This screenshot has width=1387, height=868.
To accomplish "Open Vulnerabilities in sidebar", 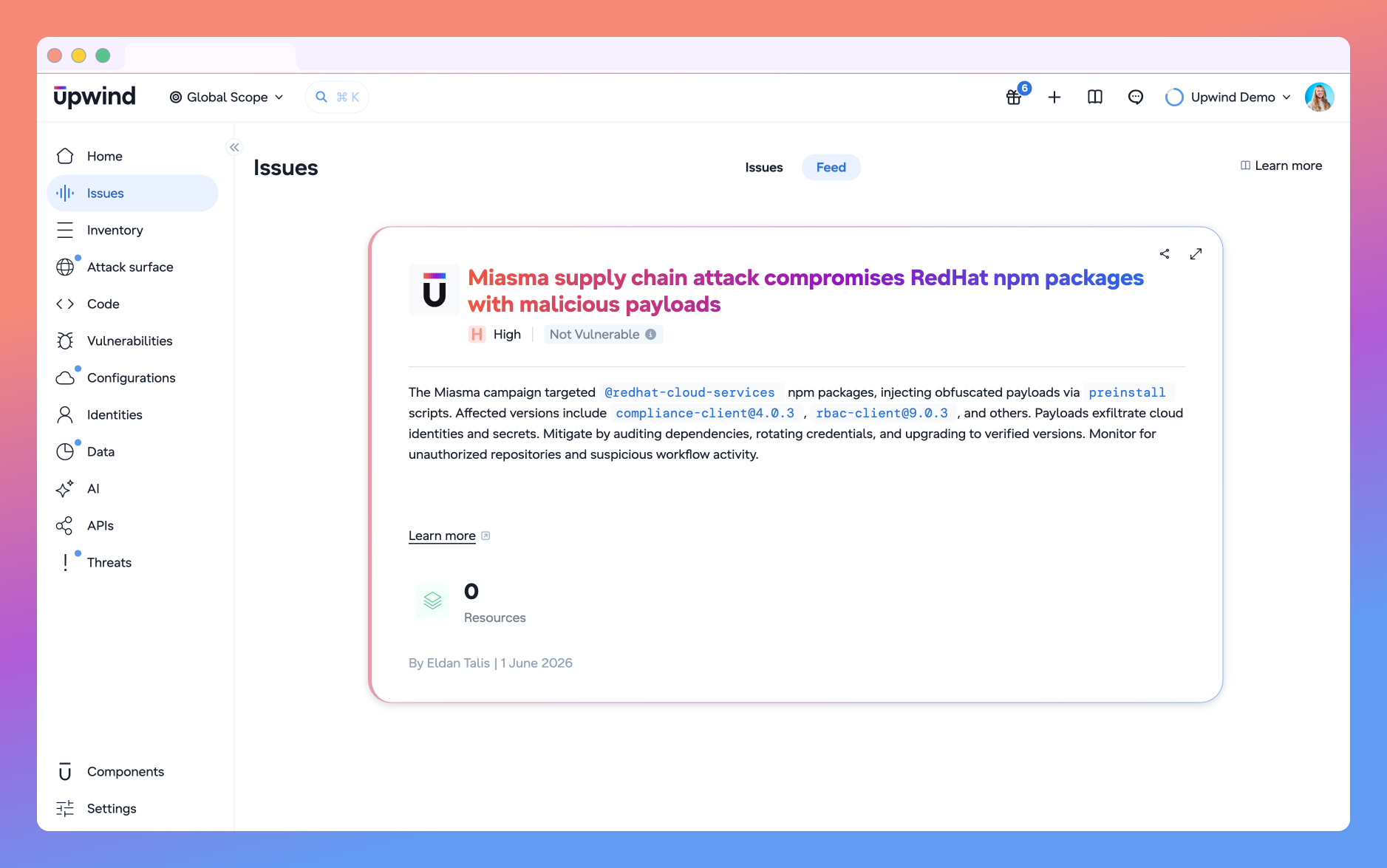I will 133,341.
